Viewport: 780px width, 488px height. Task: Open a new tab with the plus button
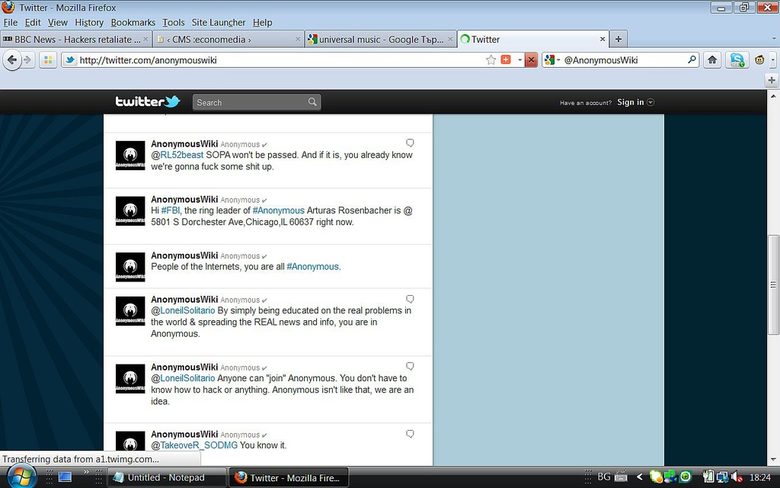[x=618, y=39]
